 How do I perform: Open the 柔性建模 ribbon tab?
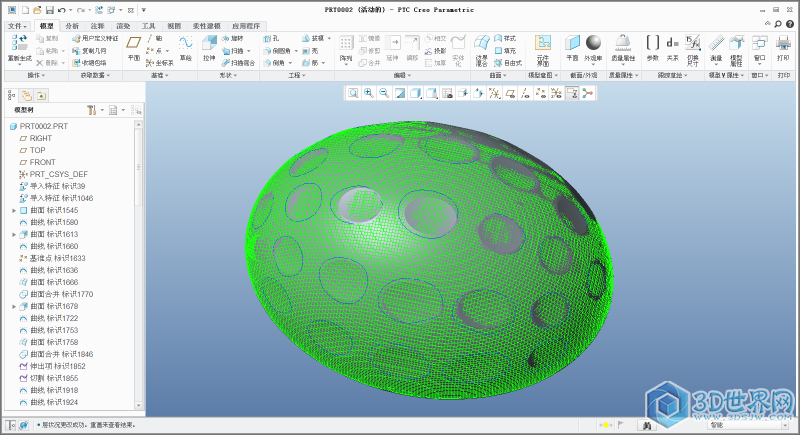205,25
